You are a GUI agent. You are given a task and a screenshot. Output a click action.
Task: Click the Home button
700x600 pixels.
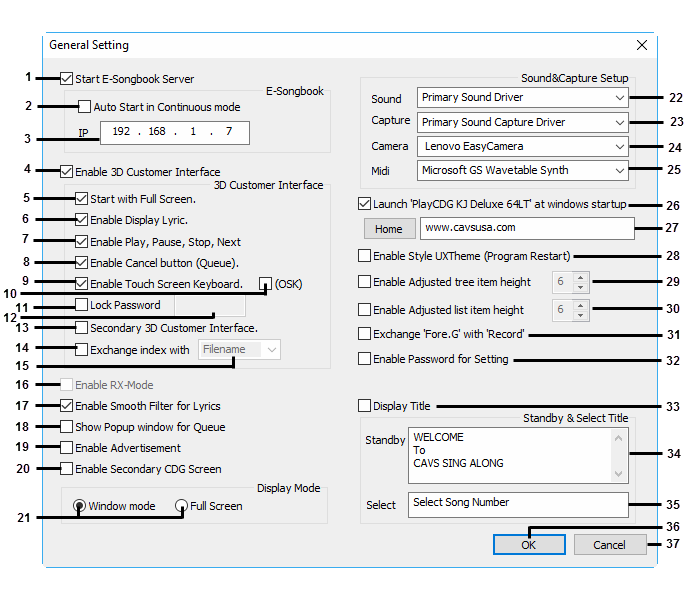pyautogui.click(x=388, y=229)
